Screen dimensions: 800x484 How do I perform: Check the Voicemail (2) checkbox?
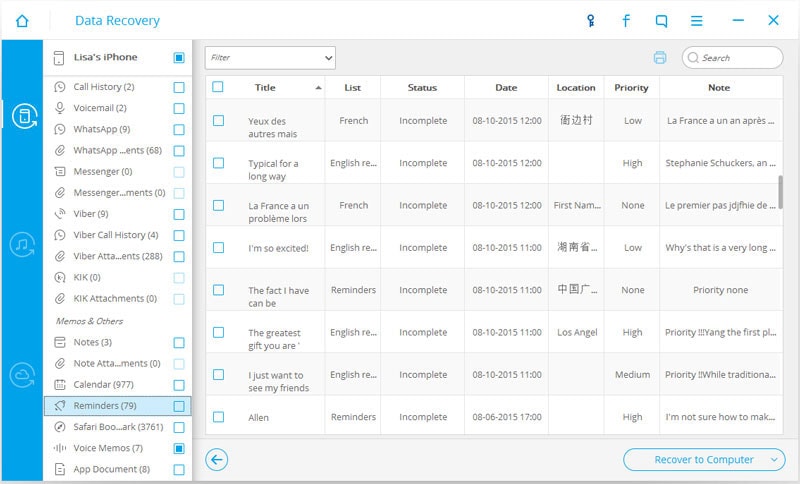coord(179,109)
